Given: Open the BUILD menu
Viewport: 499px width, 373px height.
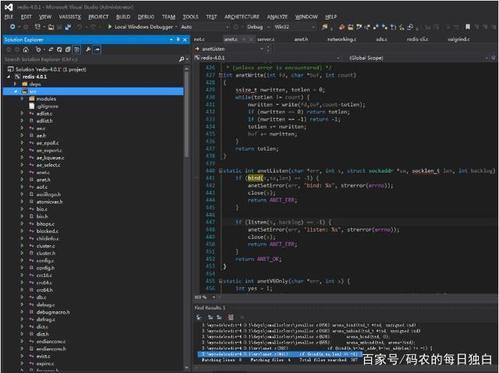Looking at the screenshot, I should tap(123, 17).
